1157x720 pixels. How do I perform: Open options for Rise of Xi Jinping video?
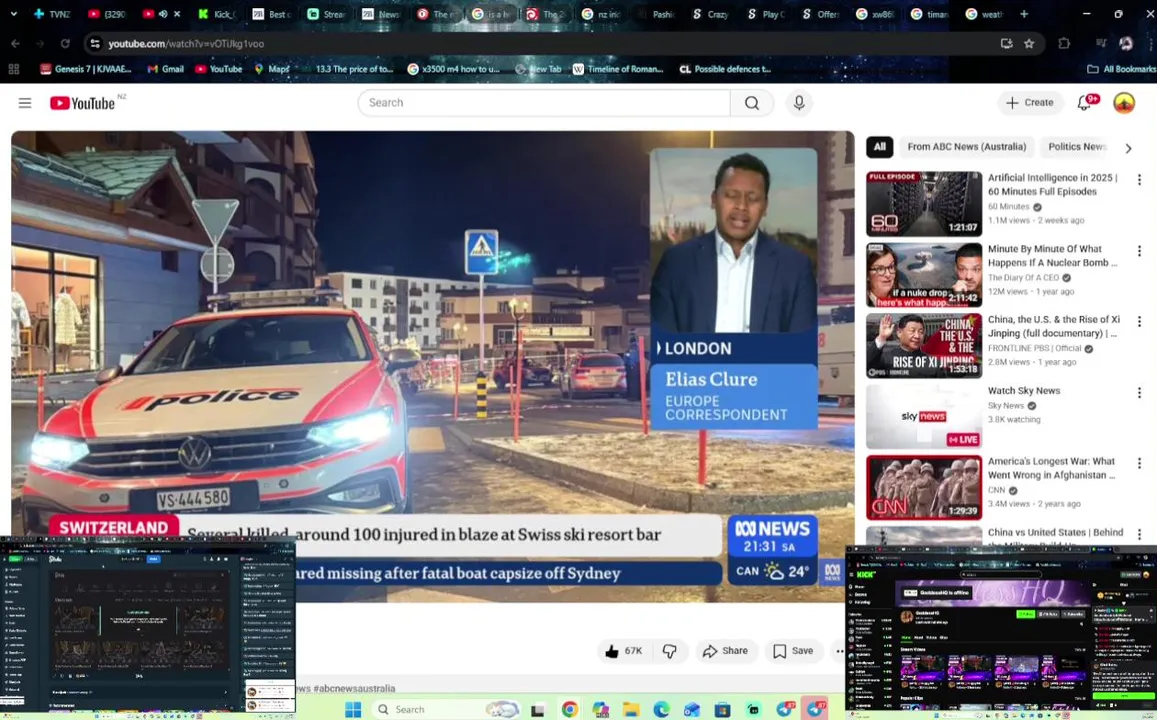pos(1139,322)
